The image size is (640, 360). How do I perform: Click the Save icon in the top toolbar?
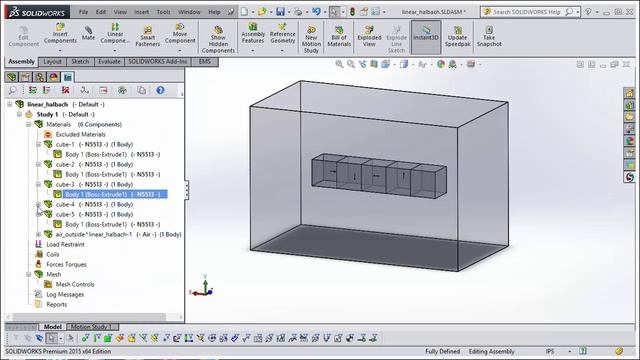[x=280, y=12]
